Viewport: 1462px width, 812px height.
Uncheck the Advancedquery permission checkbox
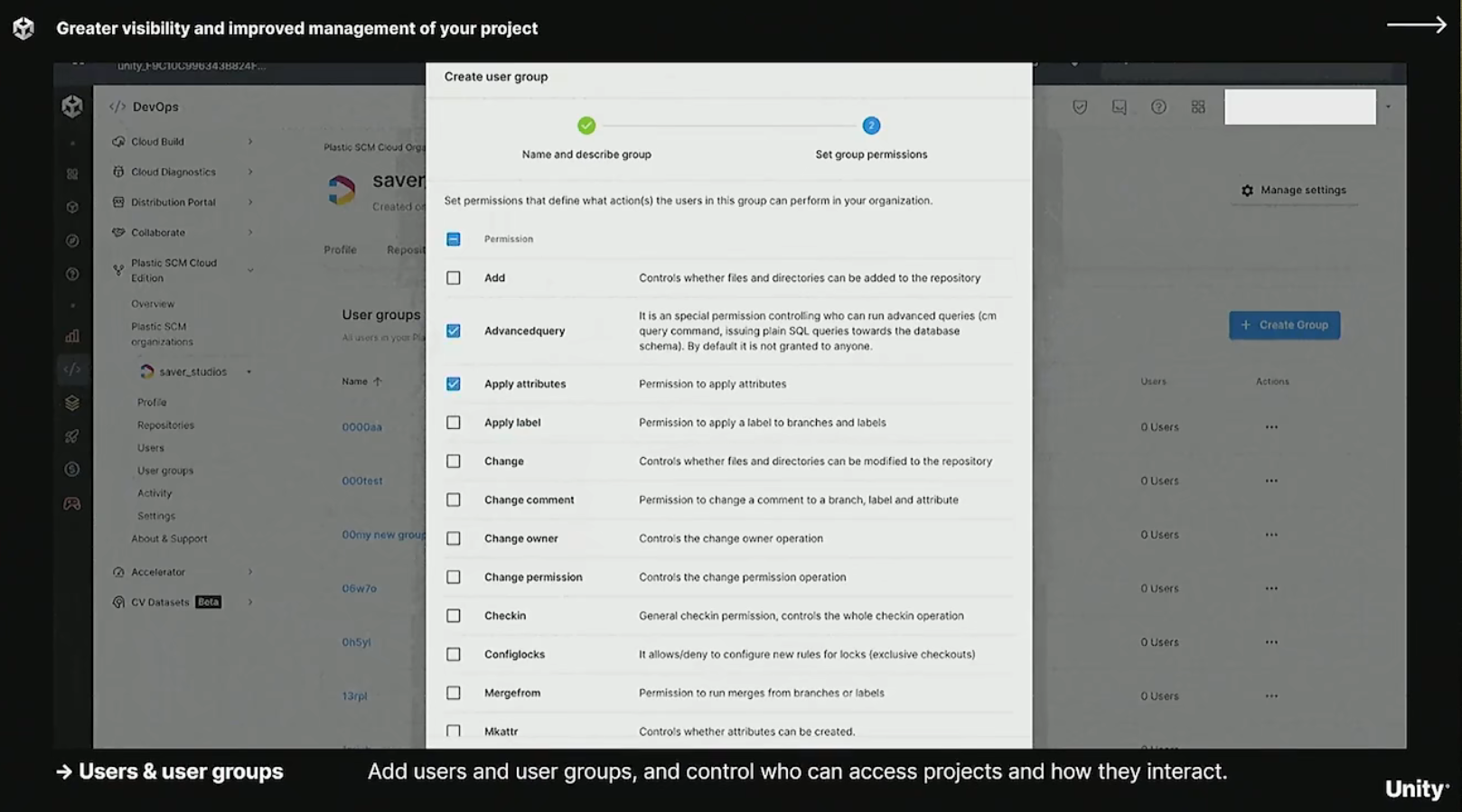coord(454,331)
